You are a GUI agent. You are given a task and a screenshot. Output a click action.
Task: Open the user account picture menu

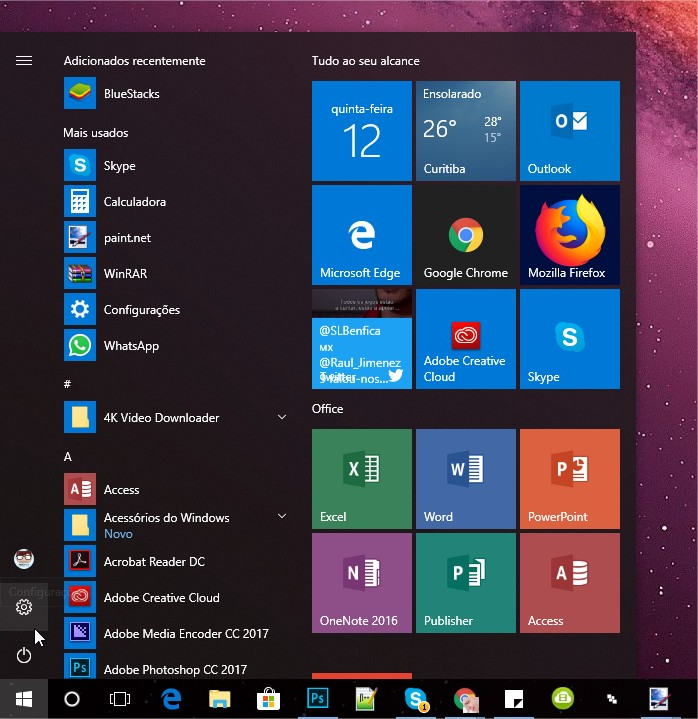24,559
